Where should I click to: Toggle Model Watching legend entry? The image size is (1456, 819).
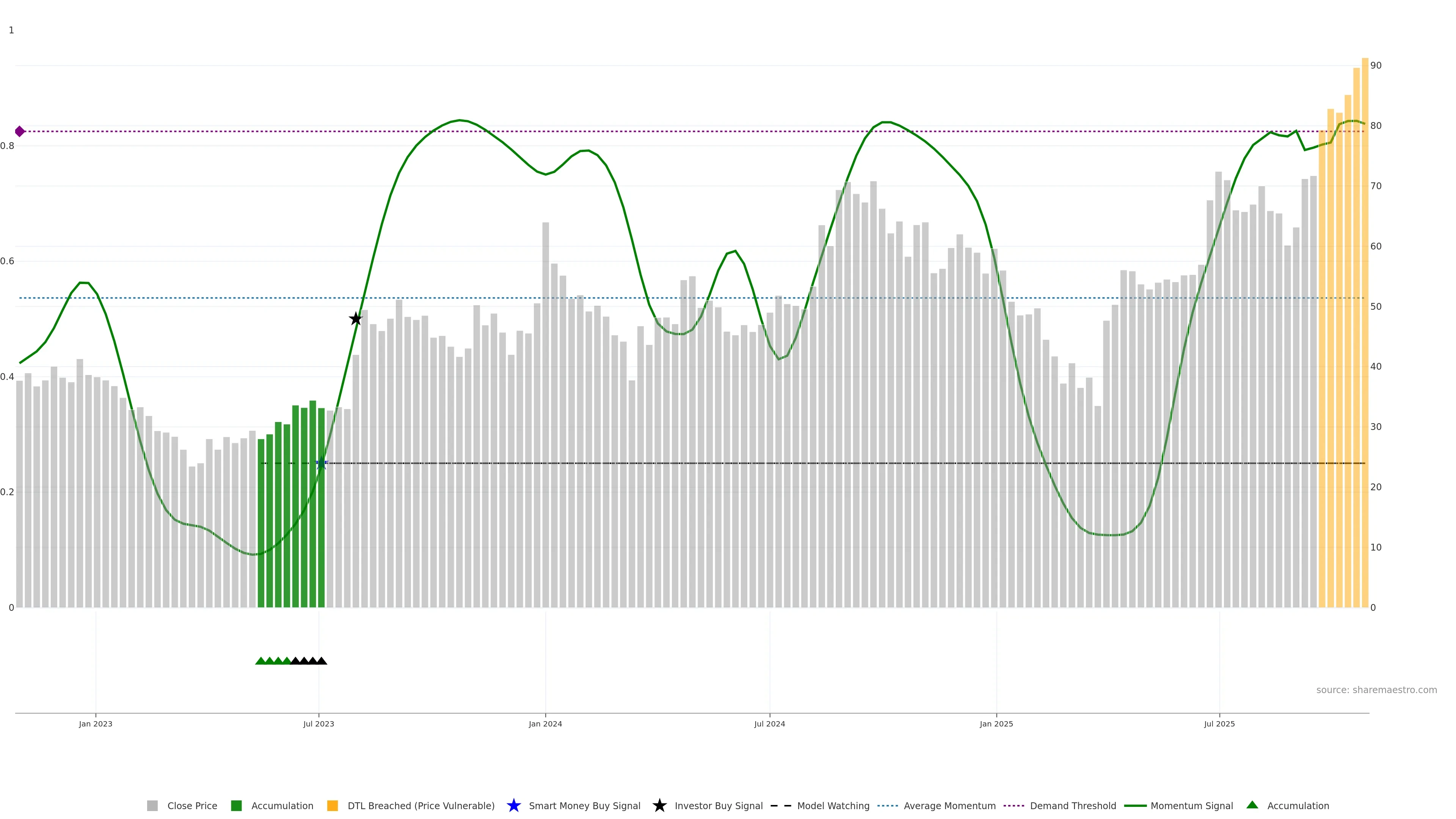click(x=833, y=805)
